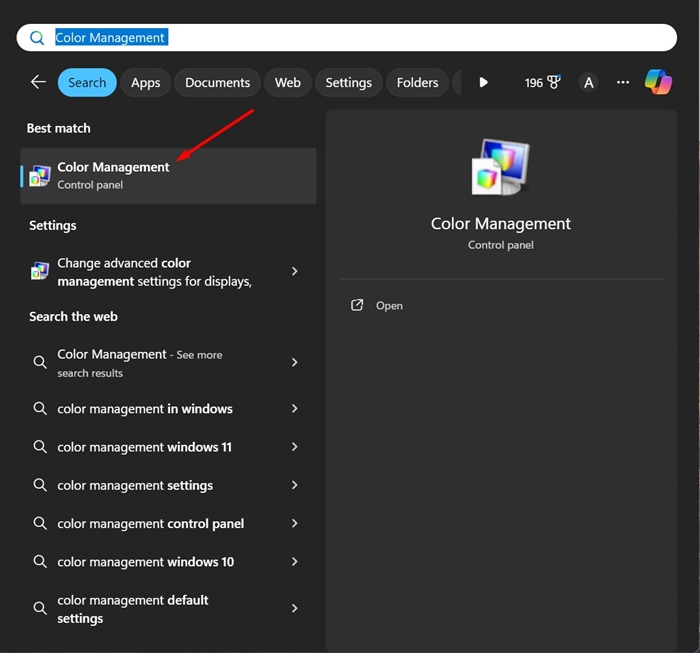This screenshot has width=700, height=653.
Task: Click search icon beside 'See more search results'
Action: [40, 362]
